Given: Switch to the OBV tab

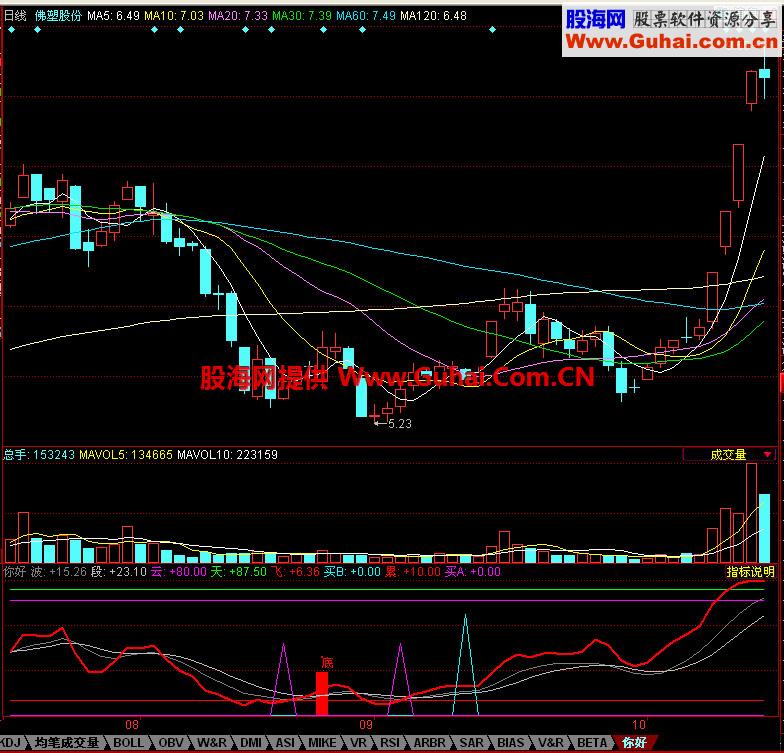Looking at the screenshot, I should (x=171, y=742).
